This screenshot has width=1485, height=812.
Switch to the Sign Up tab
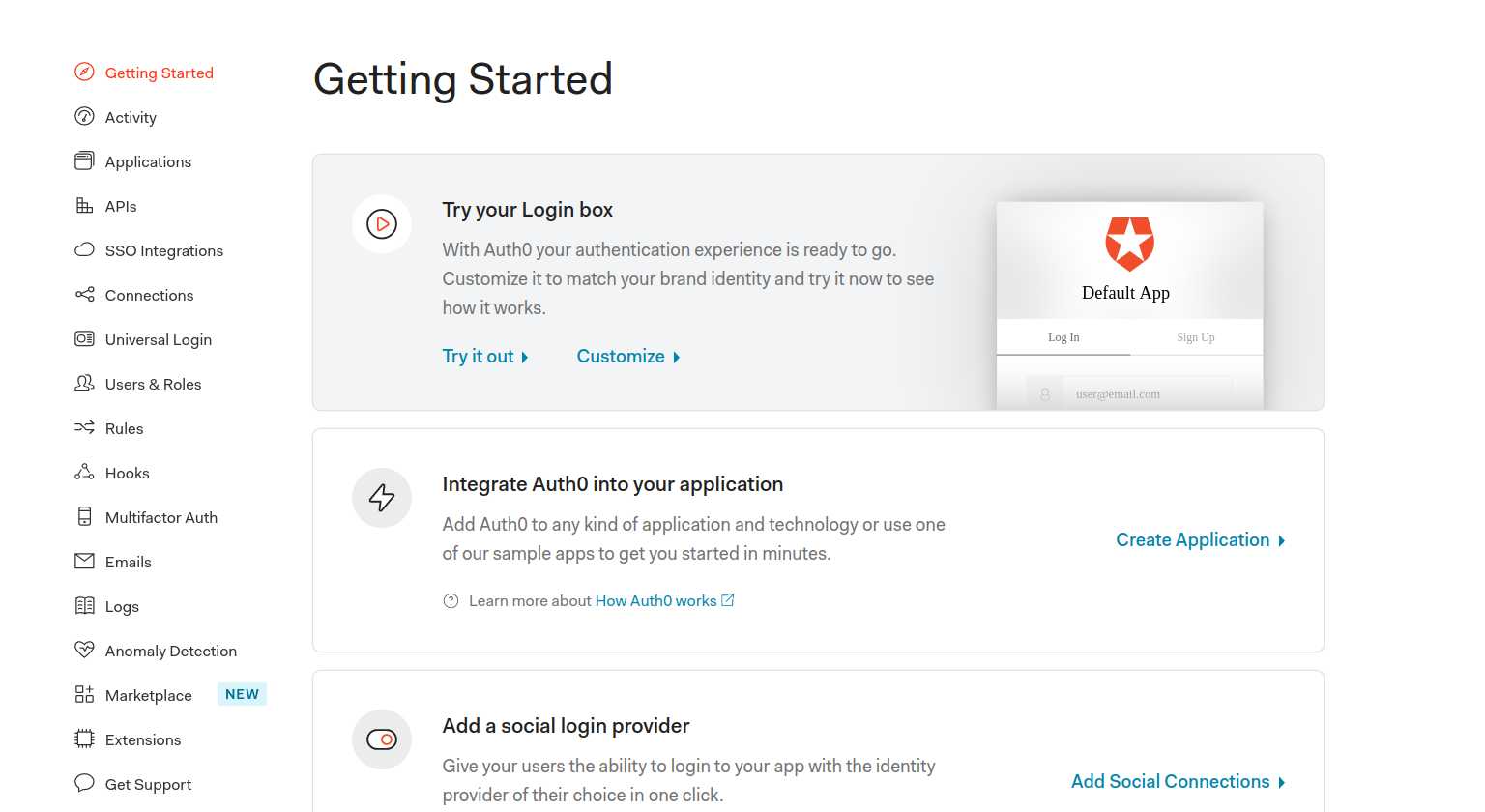tap(1196, 337)
